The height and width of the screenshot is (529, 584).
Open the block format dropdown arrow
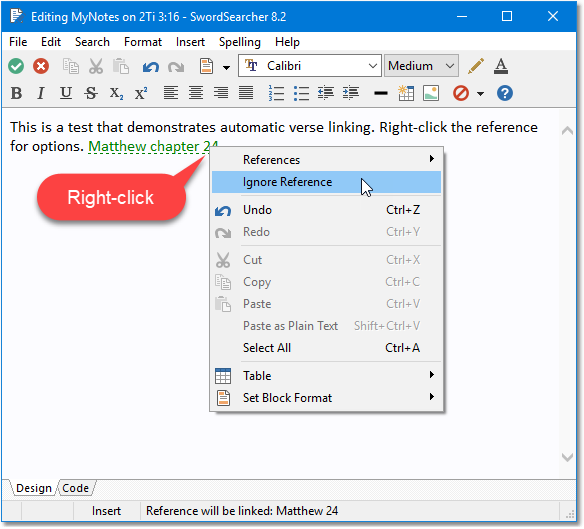(226, 67)
